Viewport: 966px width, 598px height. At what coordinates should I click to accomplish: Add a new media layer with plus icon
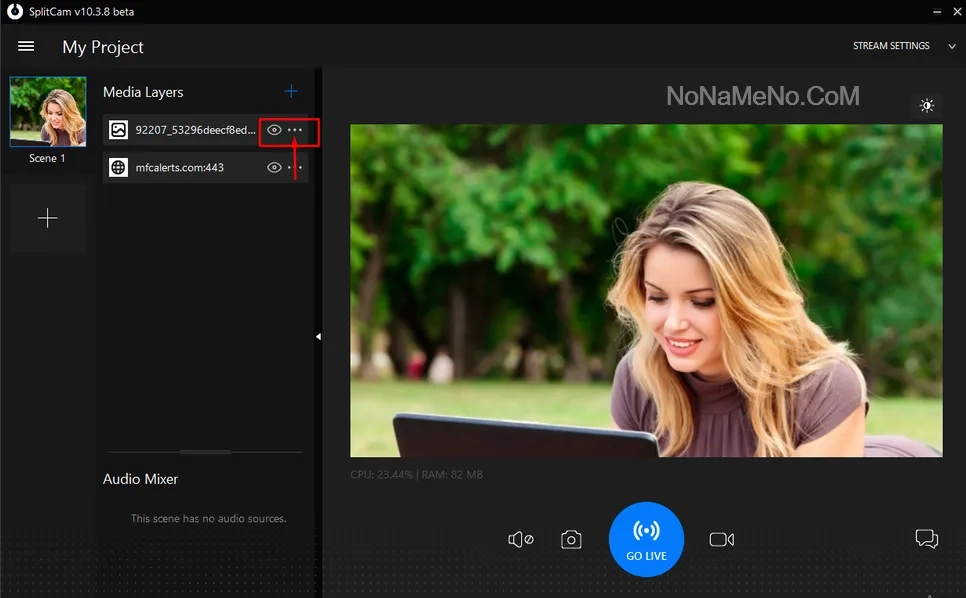pos(291,91)
